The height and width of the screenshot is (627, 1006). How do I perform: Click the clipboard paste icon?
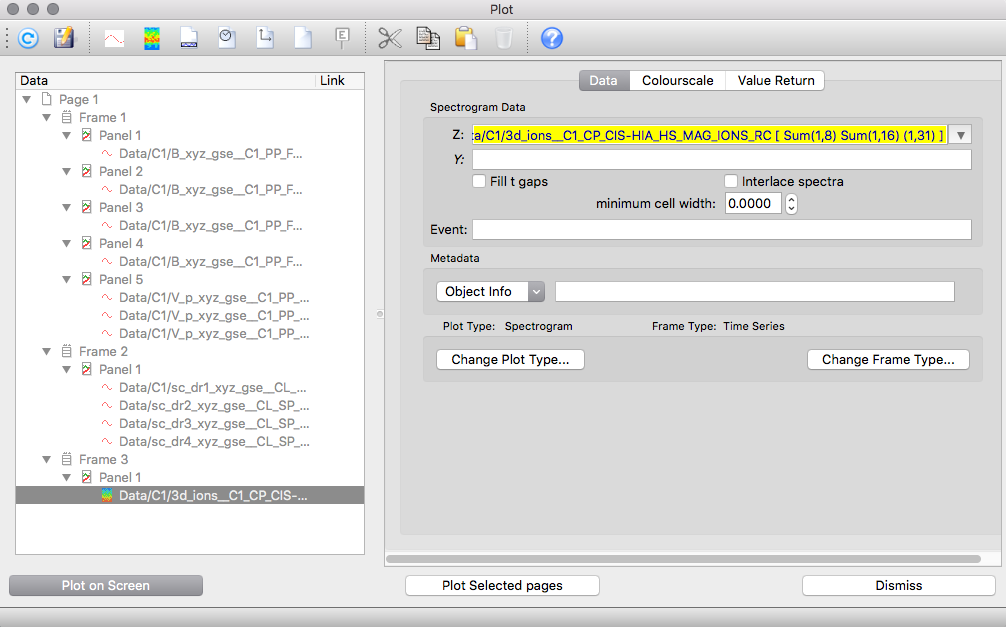[x=466, y=38]
